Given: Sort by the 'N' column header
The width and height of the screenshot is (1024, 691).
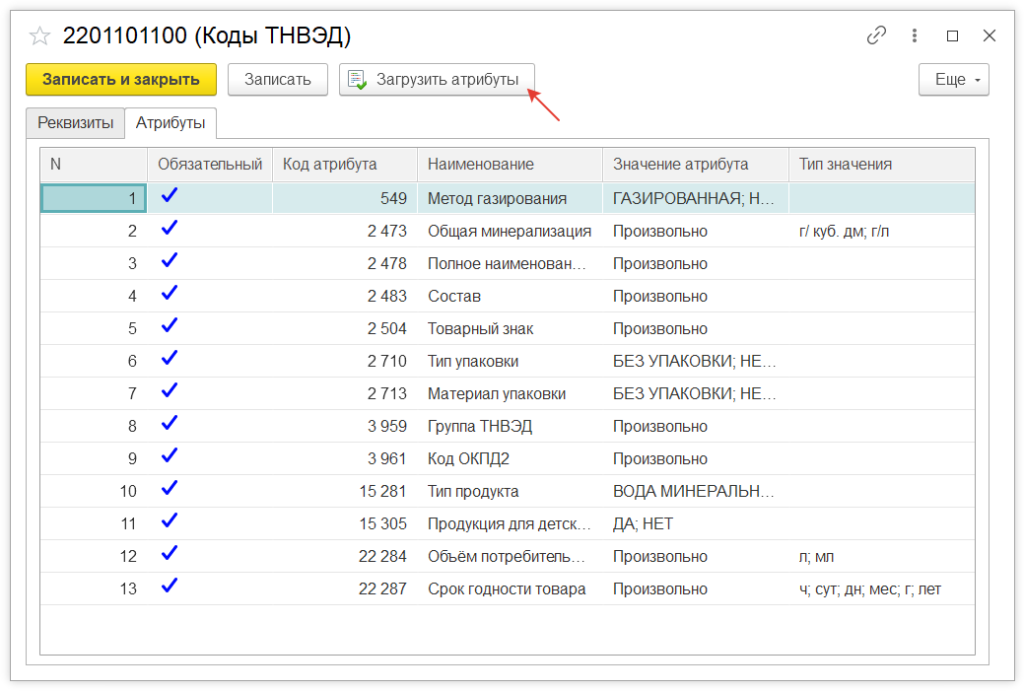Looking at the screenshot, I should point(93,165).
